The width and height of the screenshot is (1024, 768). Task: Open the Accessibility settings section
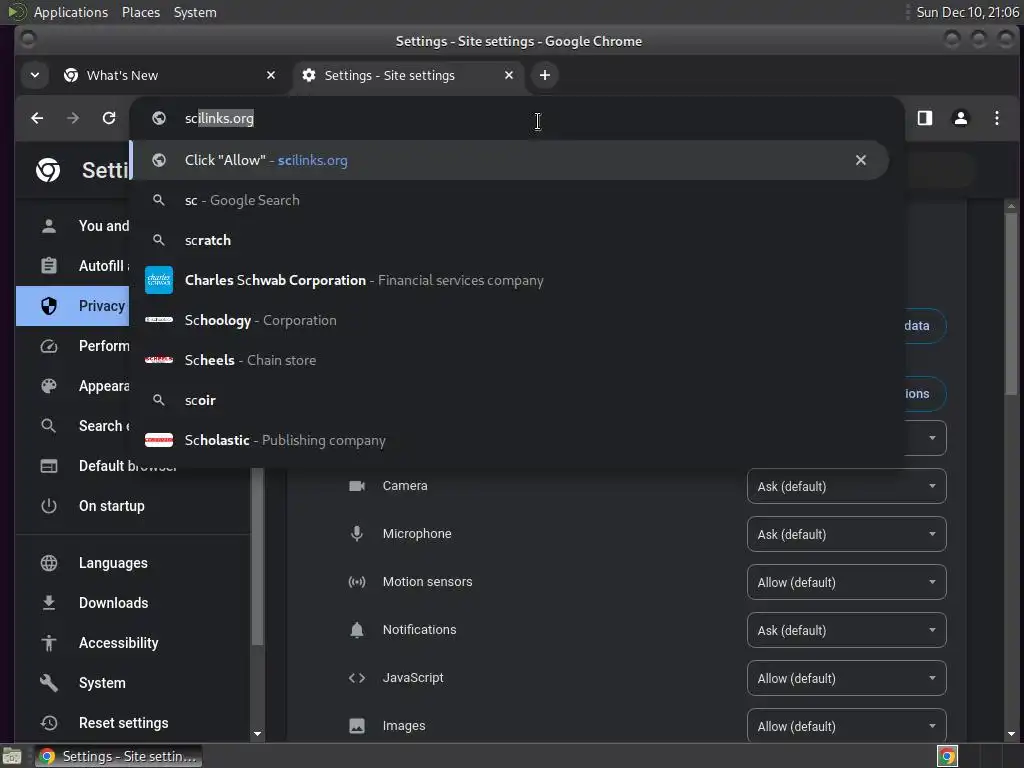(133, 643)
